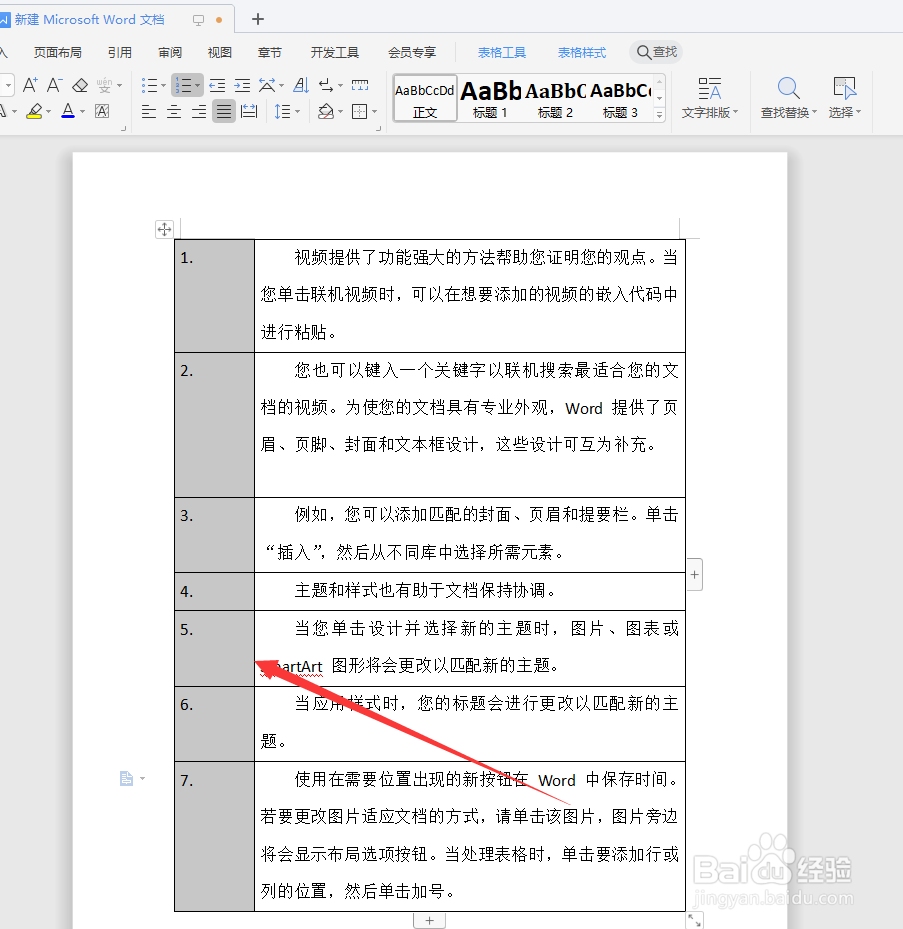Open the 文字排版 menu
The height and width of the screenshot is (929, 903).
tap(709, 98)
